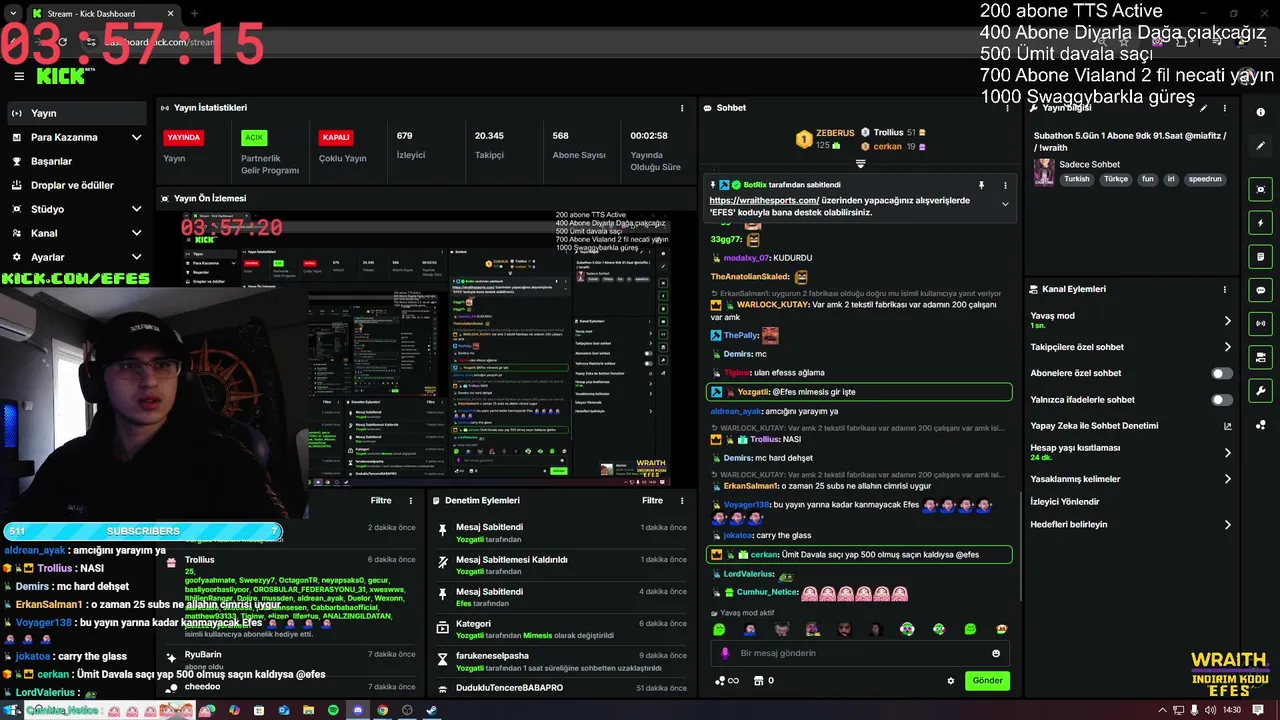
Task: Open three-dot menu of Denetim Eylemleri panel
Action: pyautogui.click(x=682, y=500)
